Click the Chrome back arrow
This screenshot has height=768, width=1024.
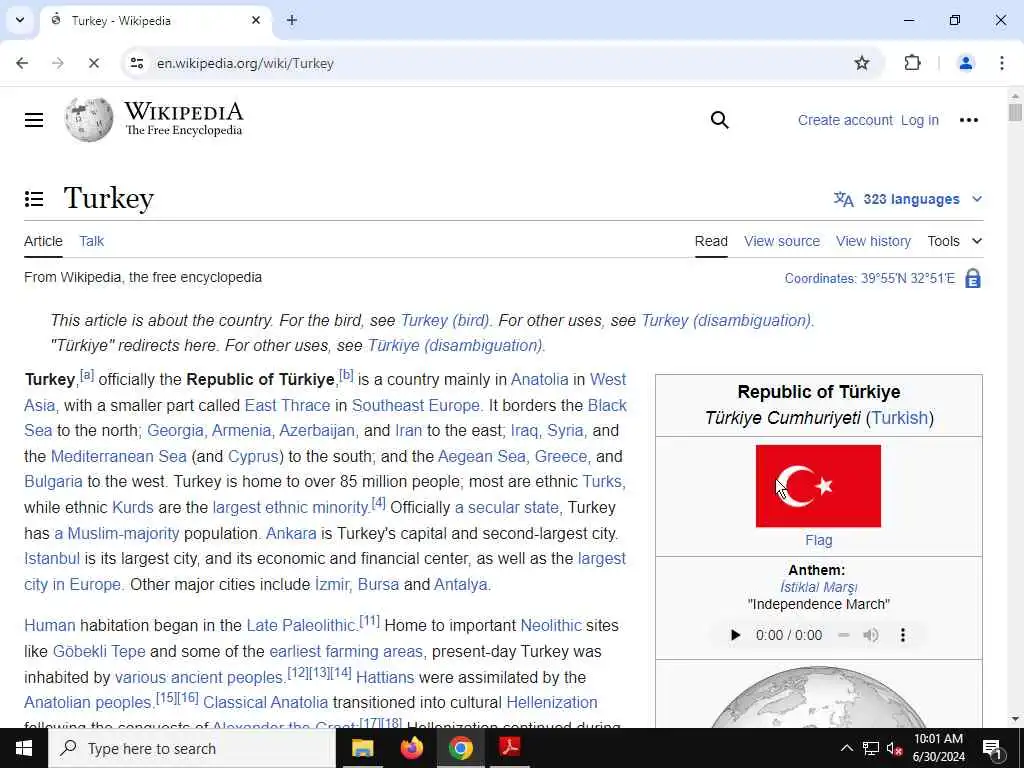(x=22, y=63)
